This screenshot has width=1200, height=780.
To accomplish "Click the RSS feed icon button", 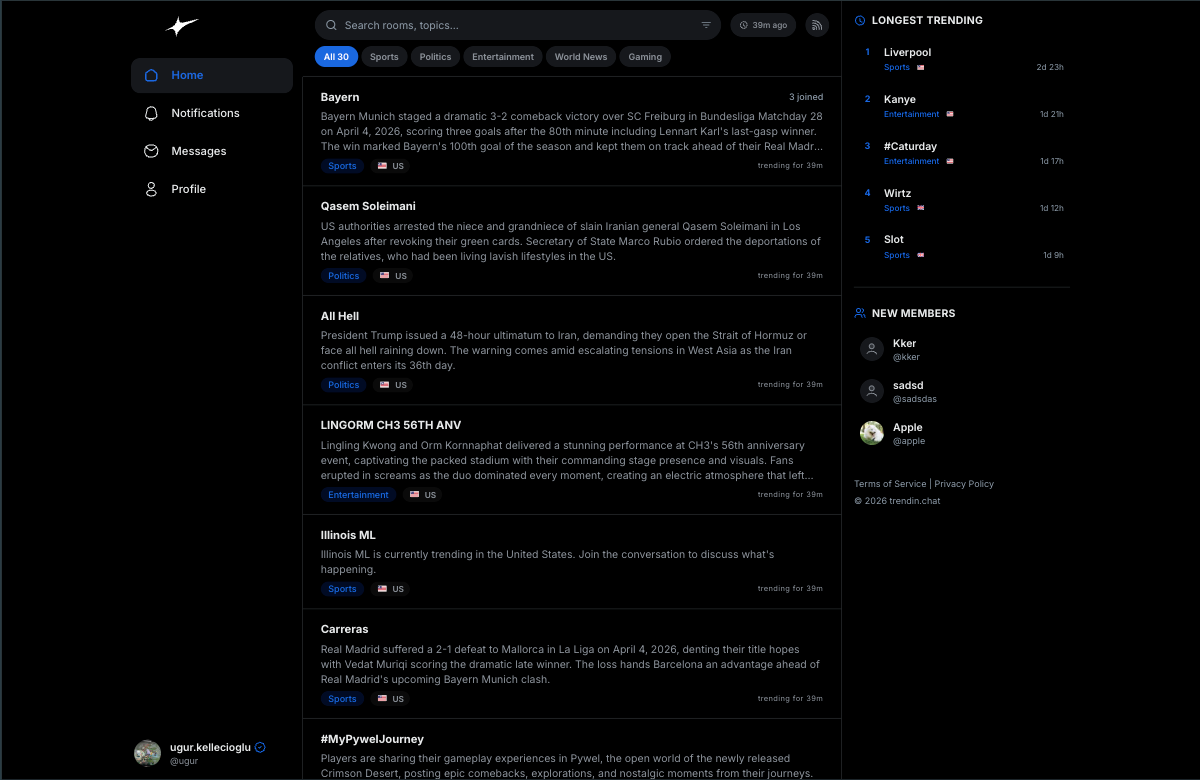I will (x=817, y=25).
